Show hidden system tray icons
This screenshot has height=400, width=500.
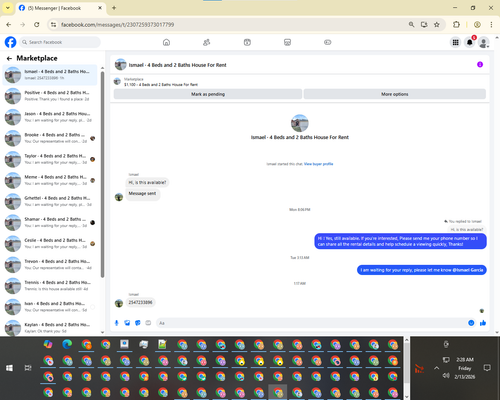[436, 368]
